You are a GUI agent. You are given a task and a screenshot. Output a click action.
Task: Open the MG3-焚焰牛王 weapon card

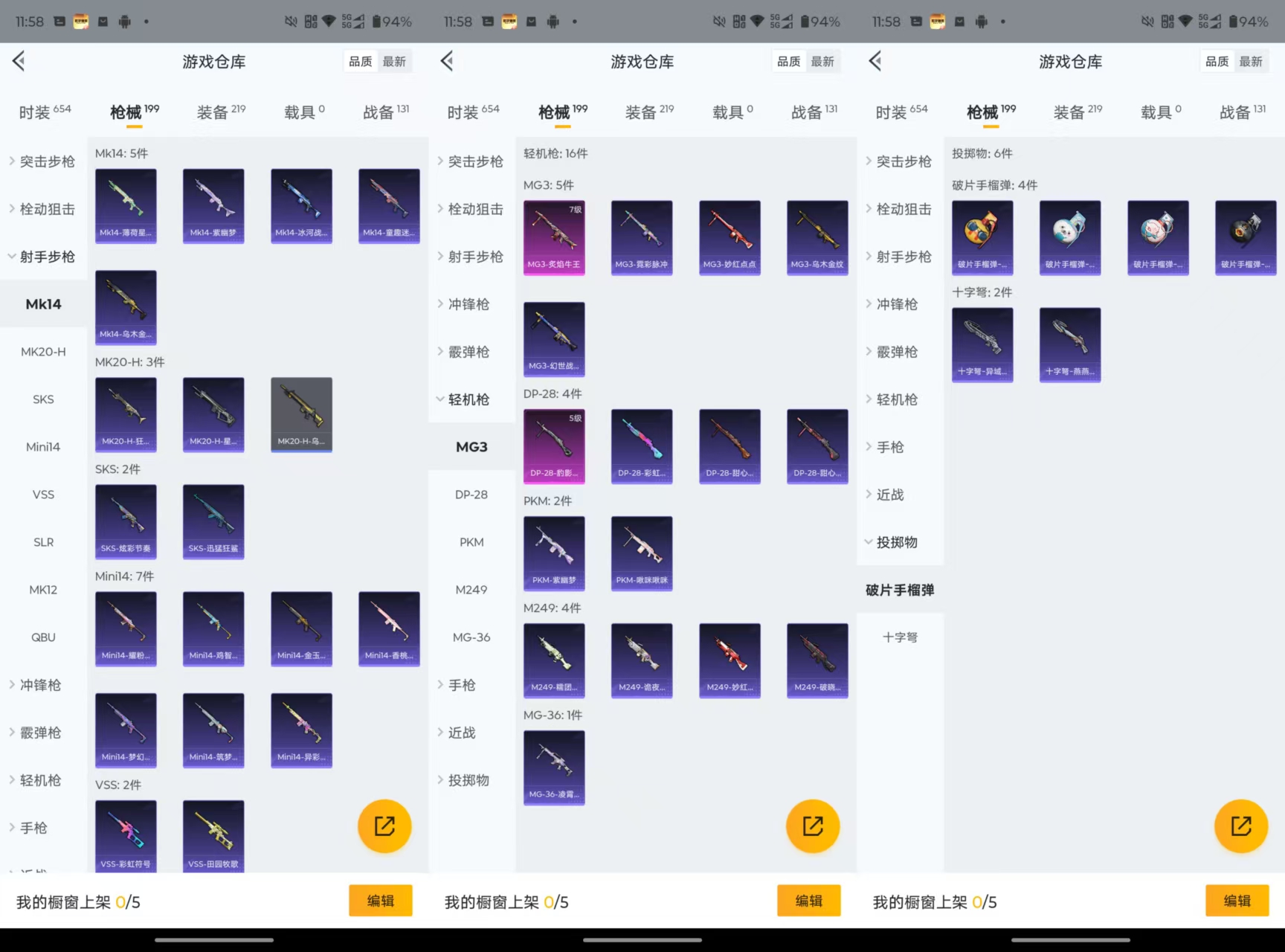(x=553, y=237)
